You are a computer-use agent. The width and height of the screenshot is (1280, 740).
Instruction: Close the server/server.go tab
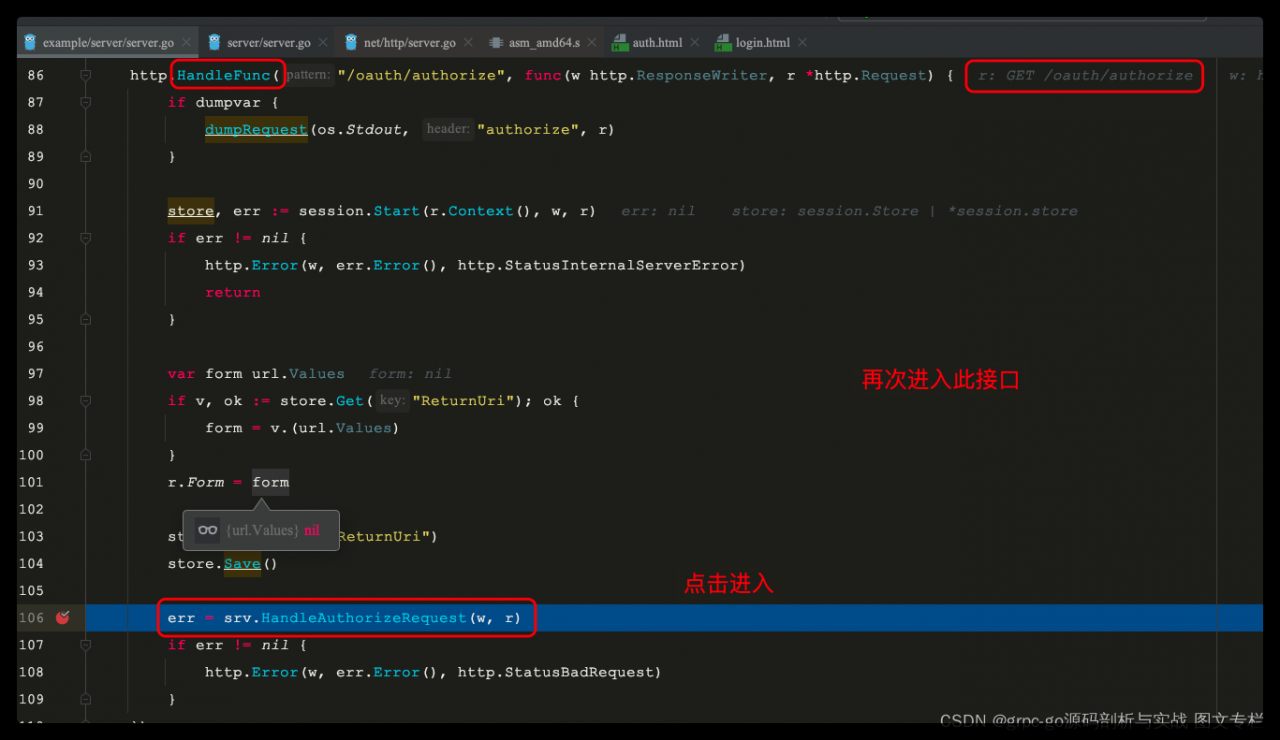pos(323,43)
